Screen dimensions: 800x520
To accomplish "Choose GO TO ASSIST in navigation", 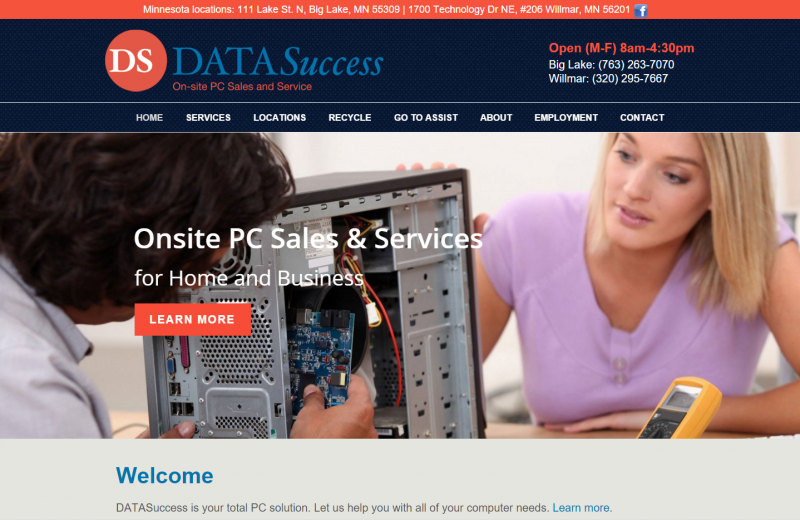I will (426, 117).
